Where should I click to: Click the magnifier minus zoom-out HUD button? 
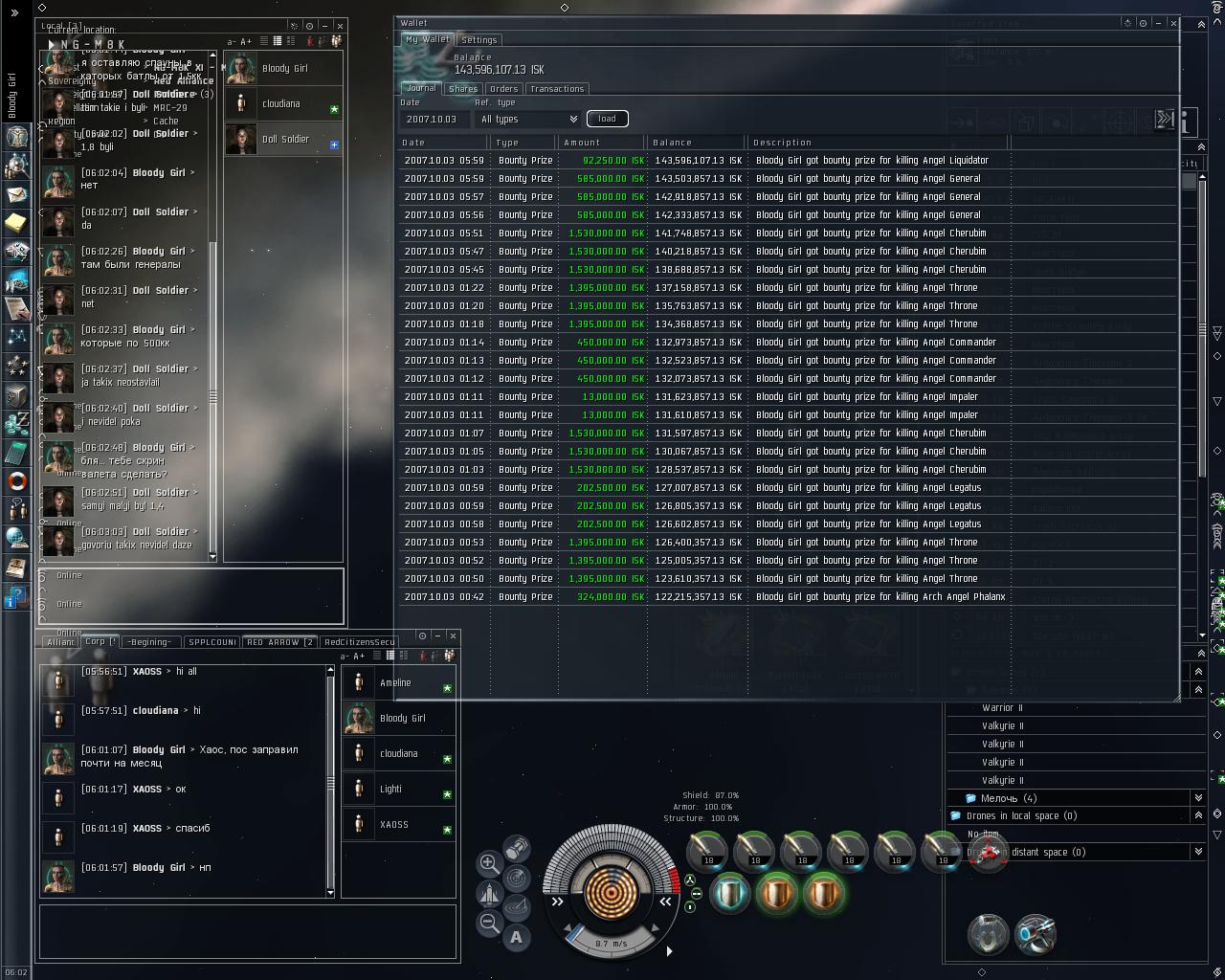click(488, 923)
